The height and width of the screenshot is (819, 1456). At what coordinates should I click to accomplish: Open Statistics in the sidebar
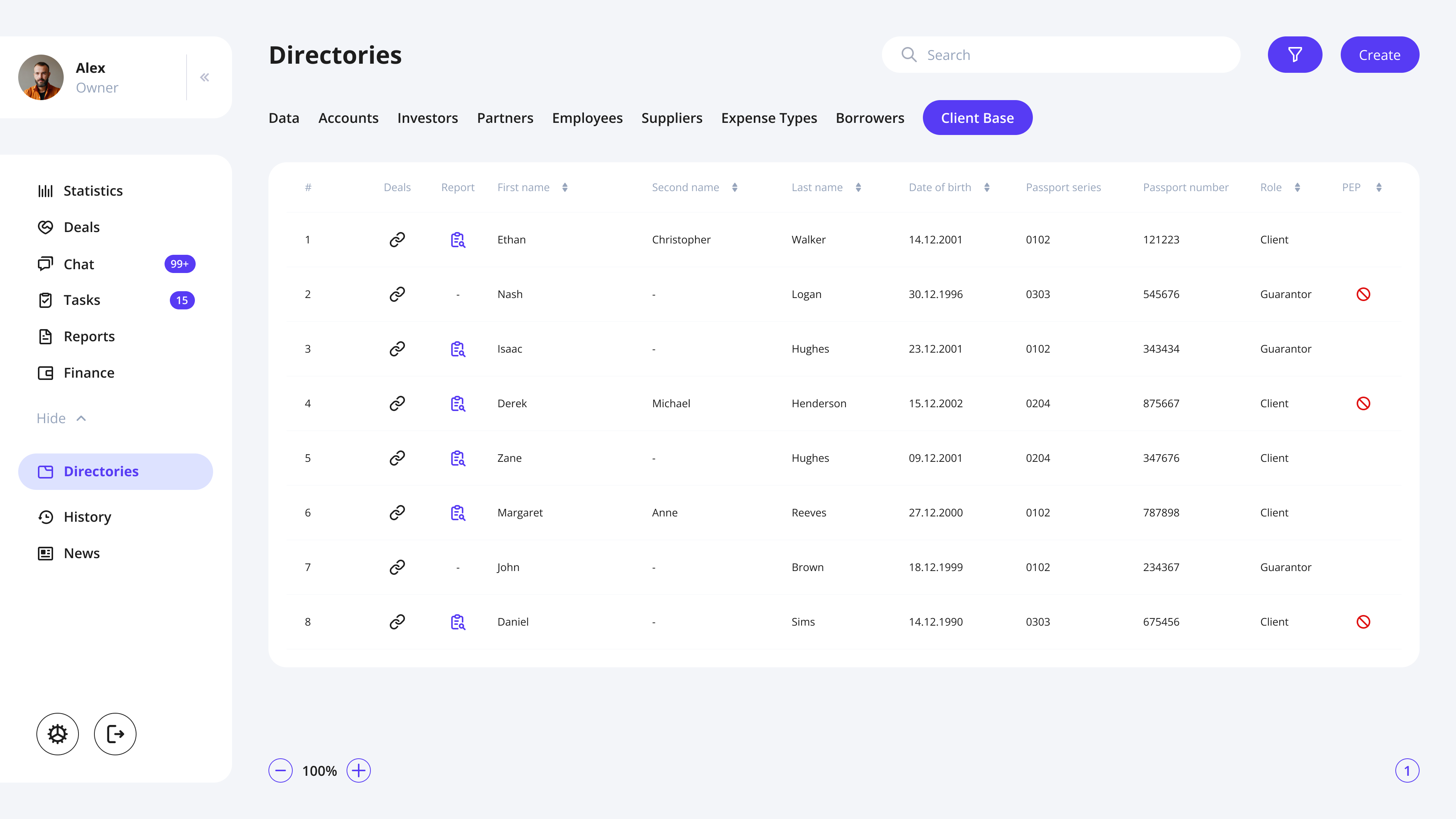tap(93, 191)
